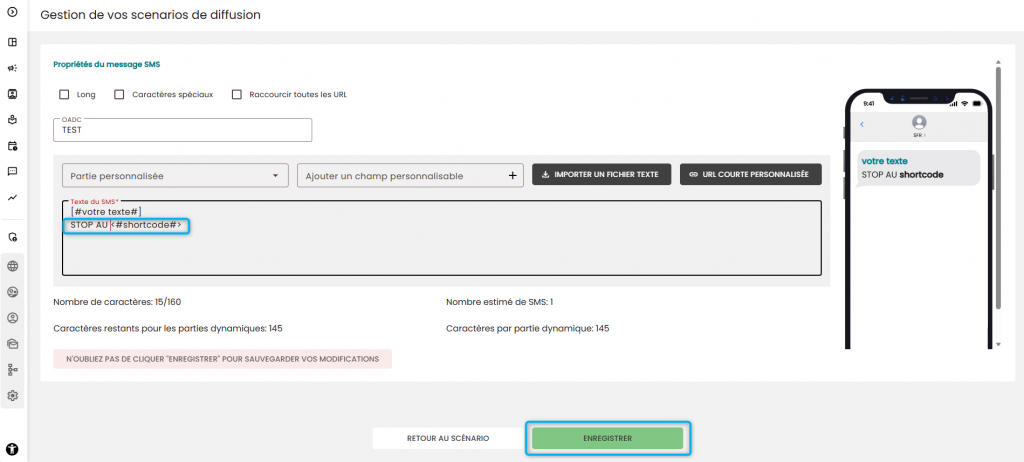Open the chat message bubble icon
Image resolution: width=1024 pixels, height=462 pixels.
pyautogui.click(x=12, y=171)
